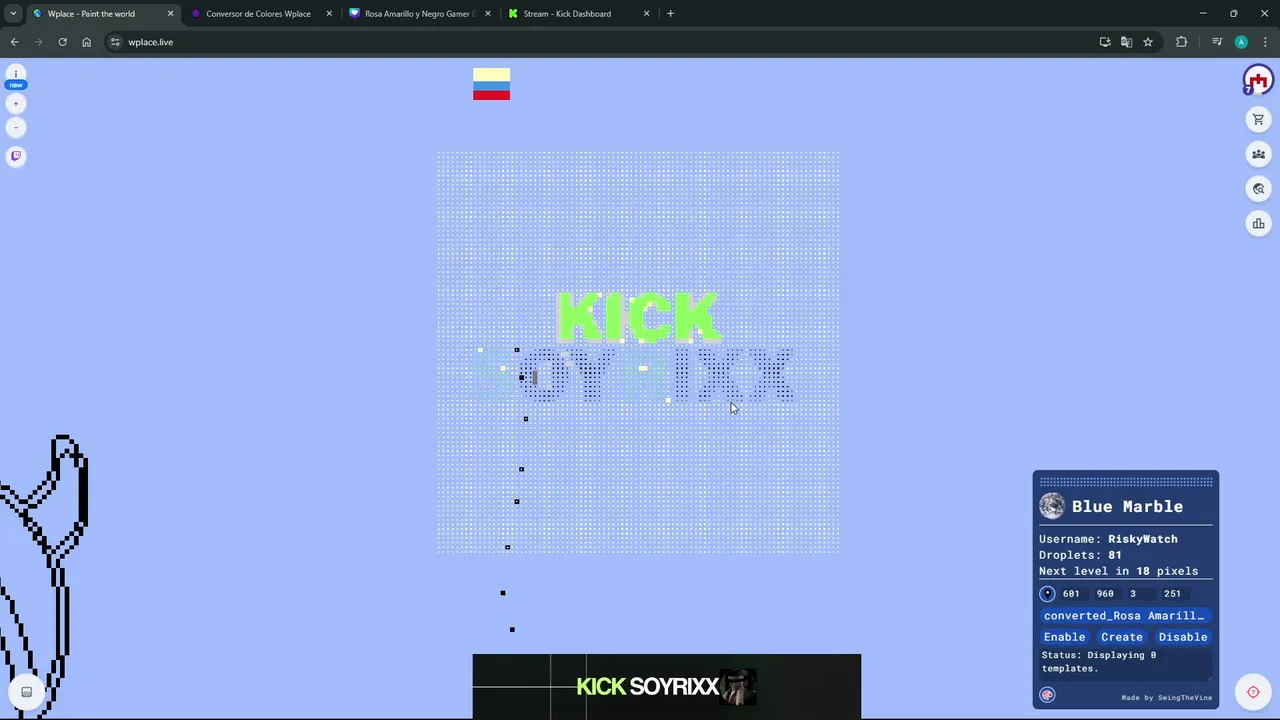
Task: Click the wplace.live address bar
Action: point(600,42)
